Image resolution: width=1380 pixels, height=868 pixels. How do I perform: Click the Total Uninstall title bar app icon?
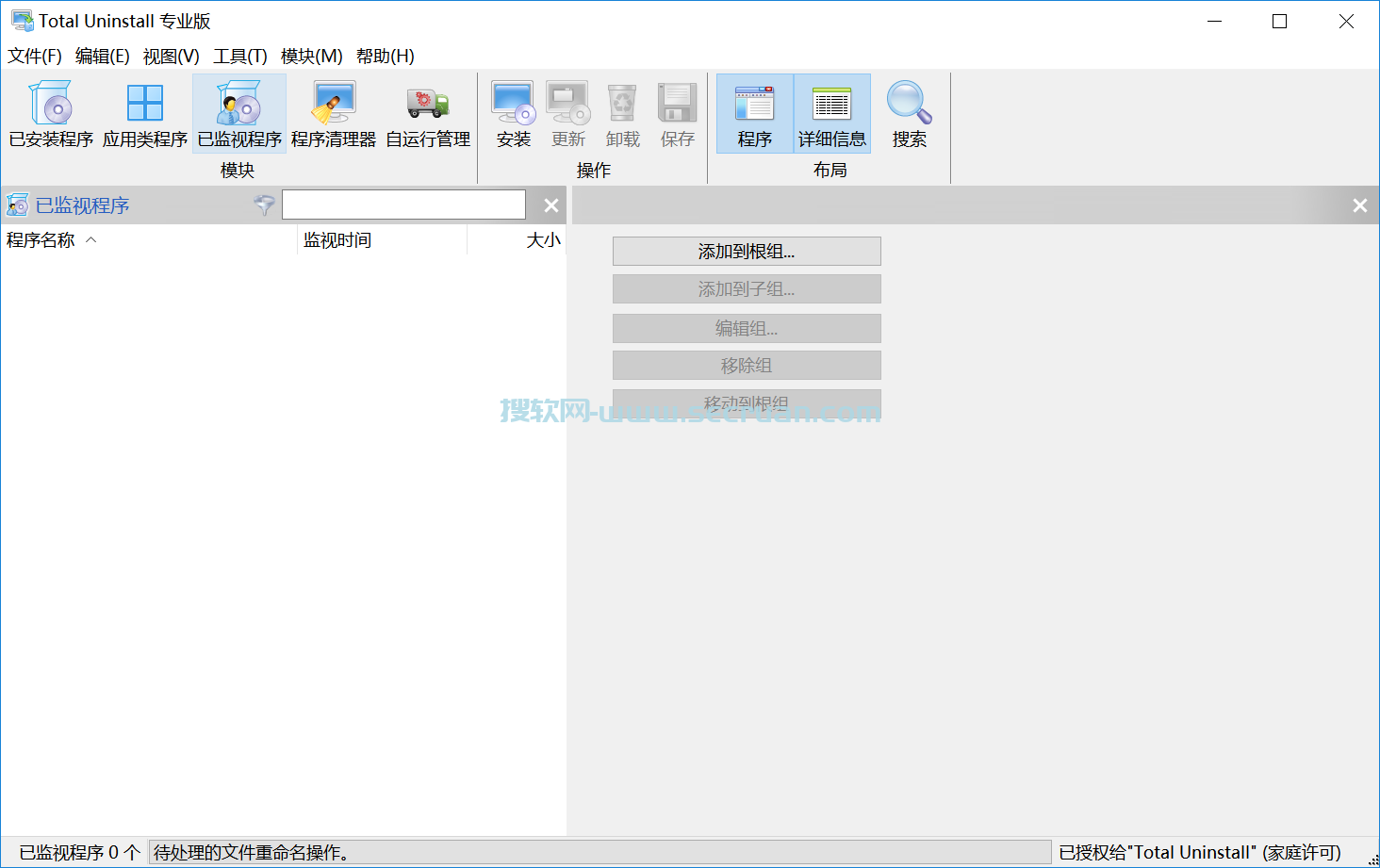click(x=22, y=21)
